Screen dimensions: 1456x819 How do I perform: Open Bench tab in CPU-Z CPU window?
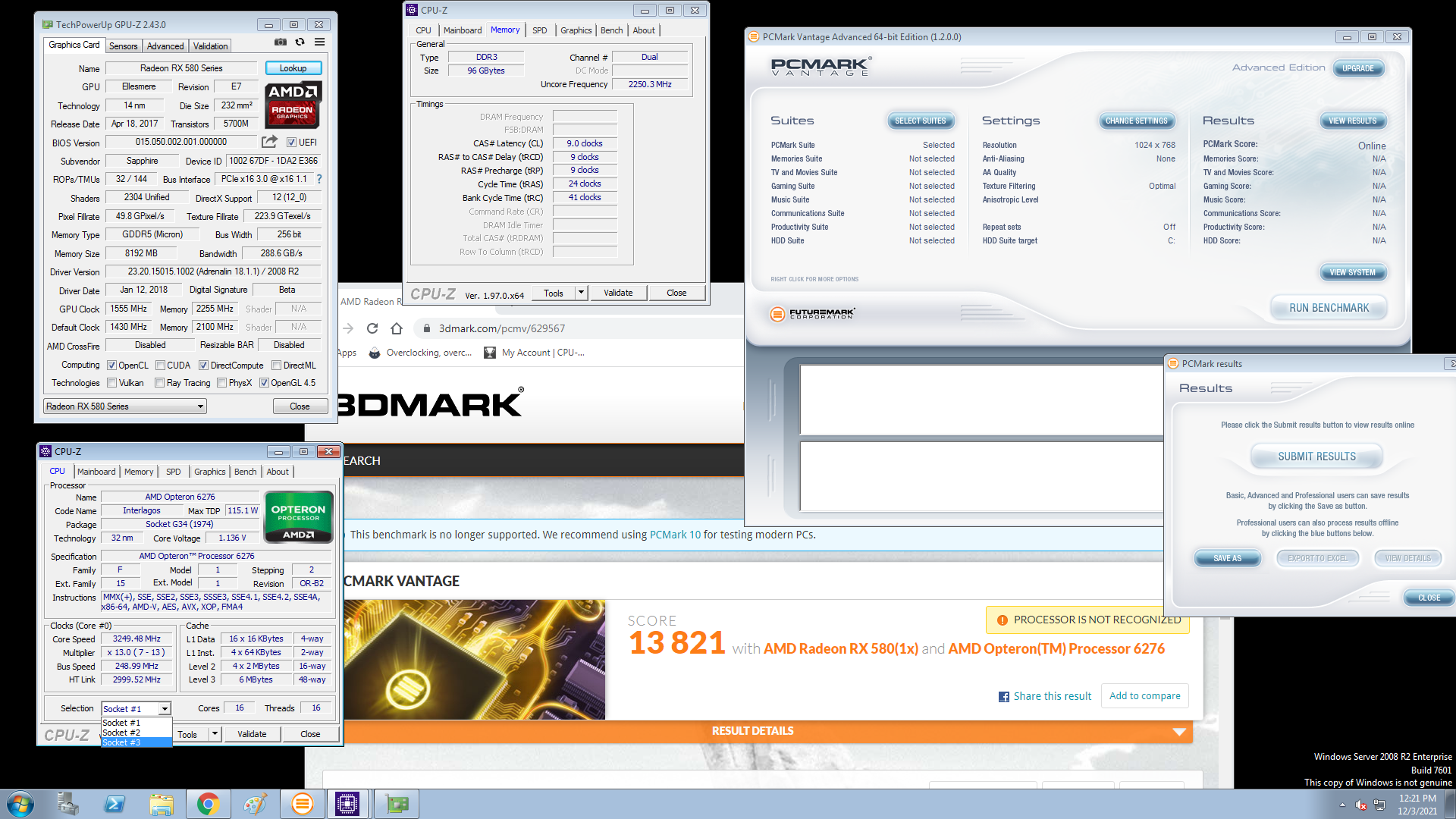[x=245, y=472]
